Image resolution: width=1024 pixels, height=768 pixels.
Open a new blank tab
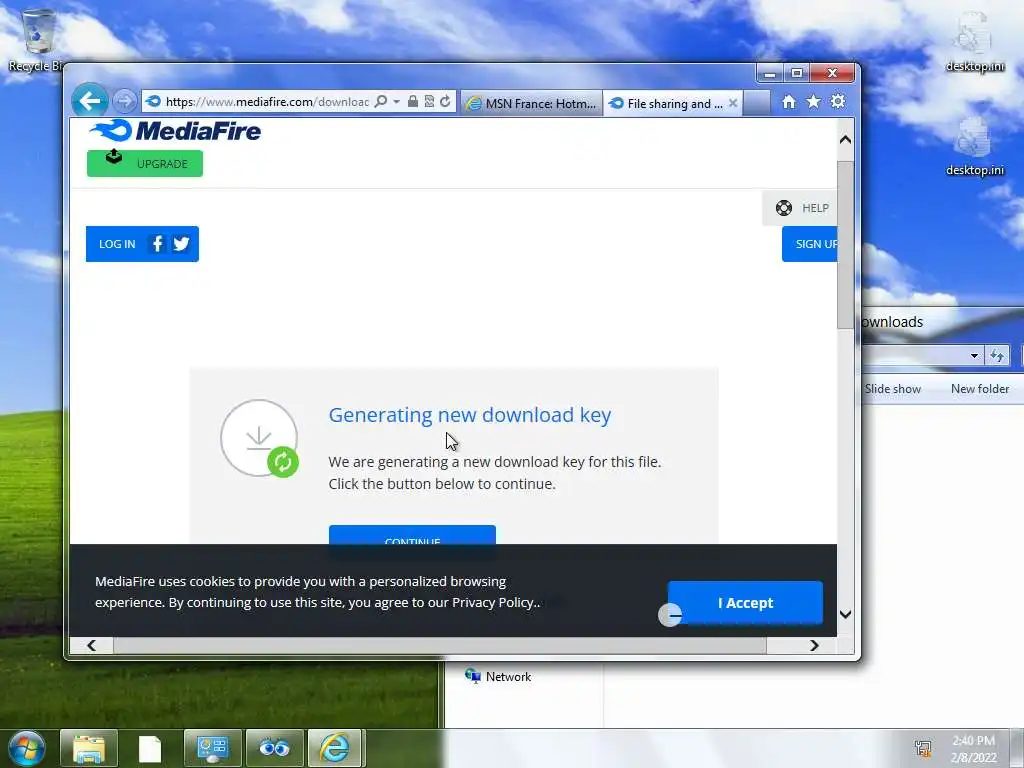(756, 103)
